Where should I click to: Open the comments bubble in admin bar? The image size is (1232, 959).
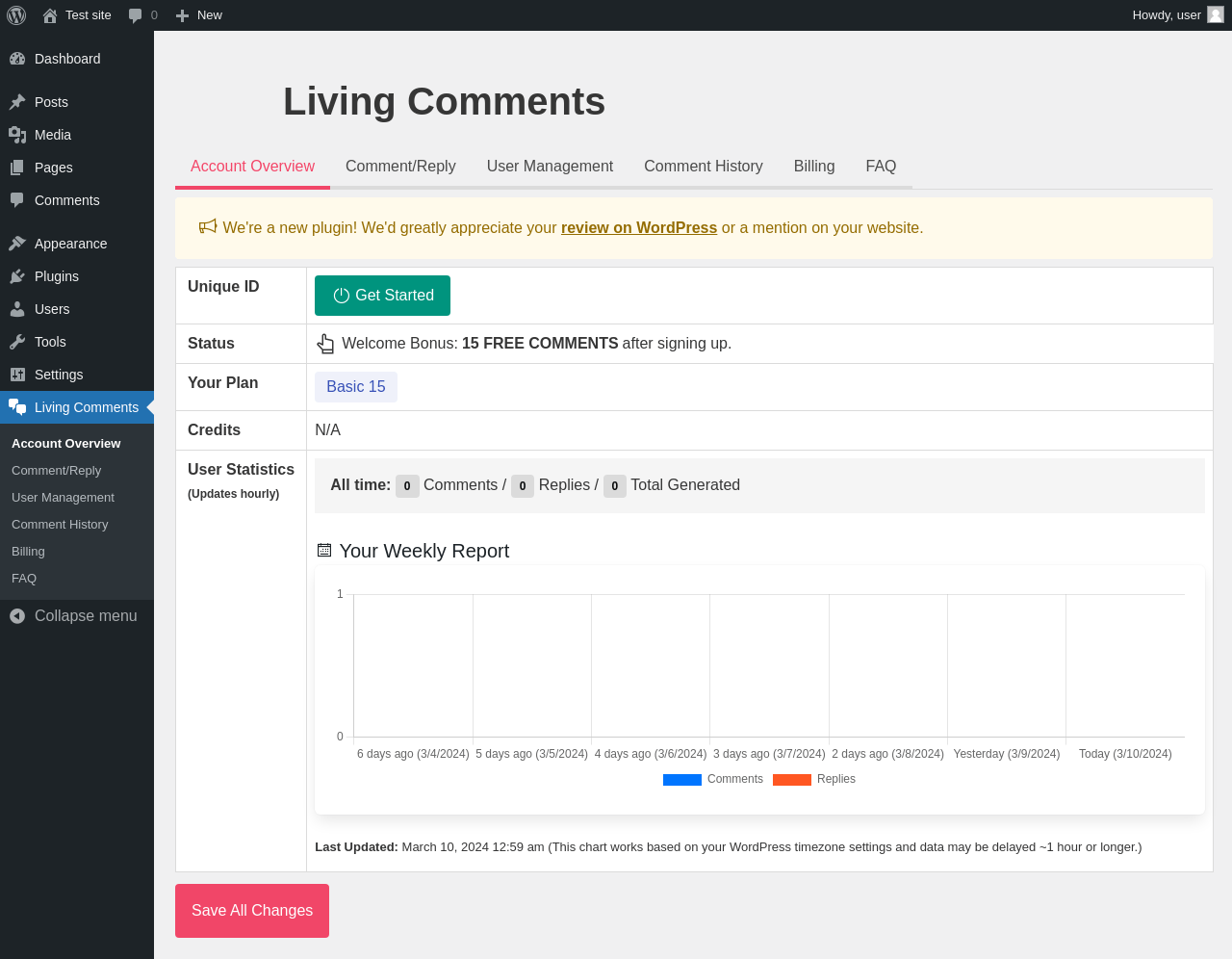[142, 15]
